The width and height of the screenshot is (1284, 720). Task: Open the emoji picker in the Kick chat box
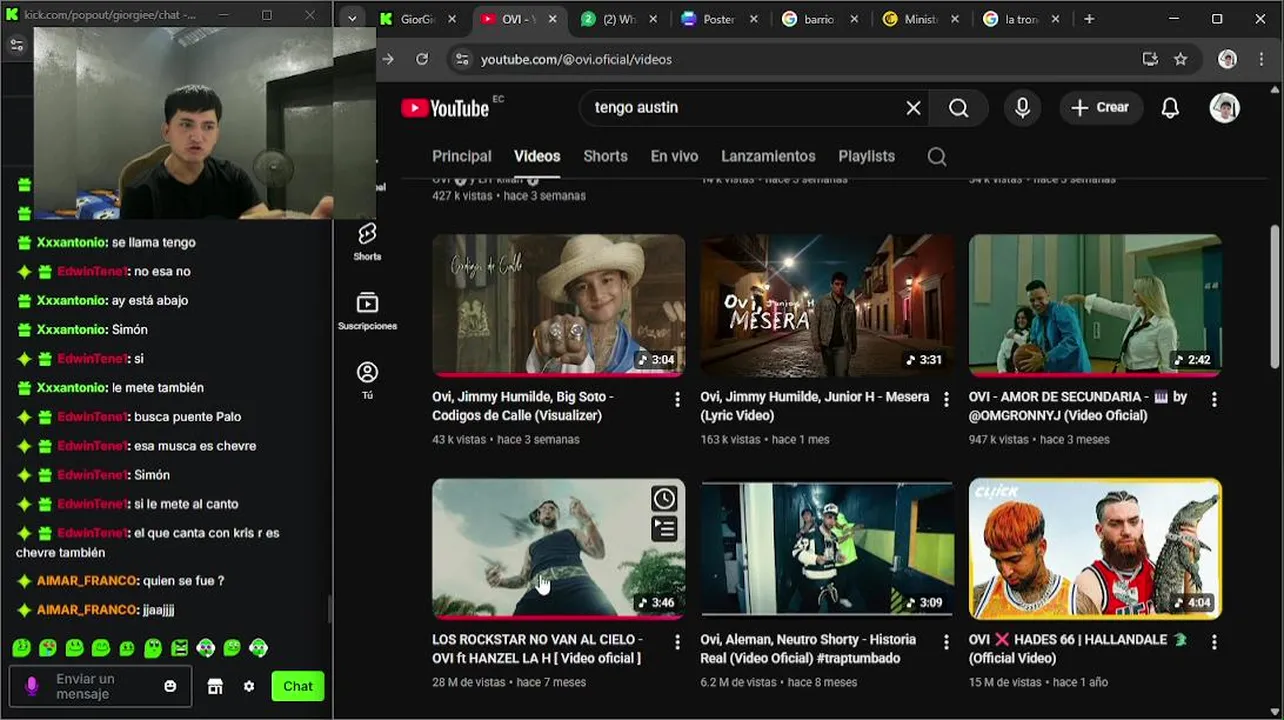pyautogui.click(x=170, y=686)
